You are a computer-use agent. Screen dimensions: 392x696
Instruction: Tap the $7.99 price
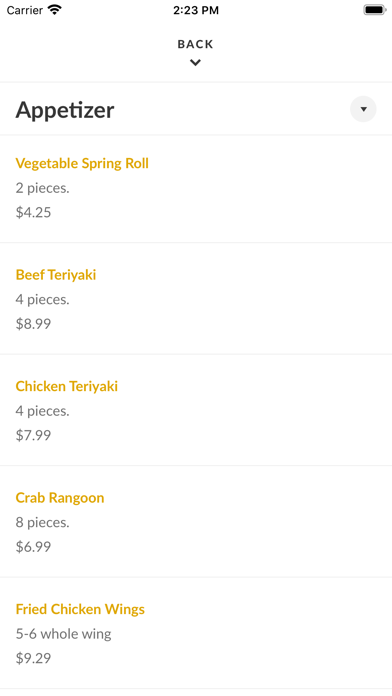pyautogui.click(x=33, y=435)
